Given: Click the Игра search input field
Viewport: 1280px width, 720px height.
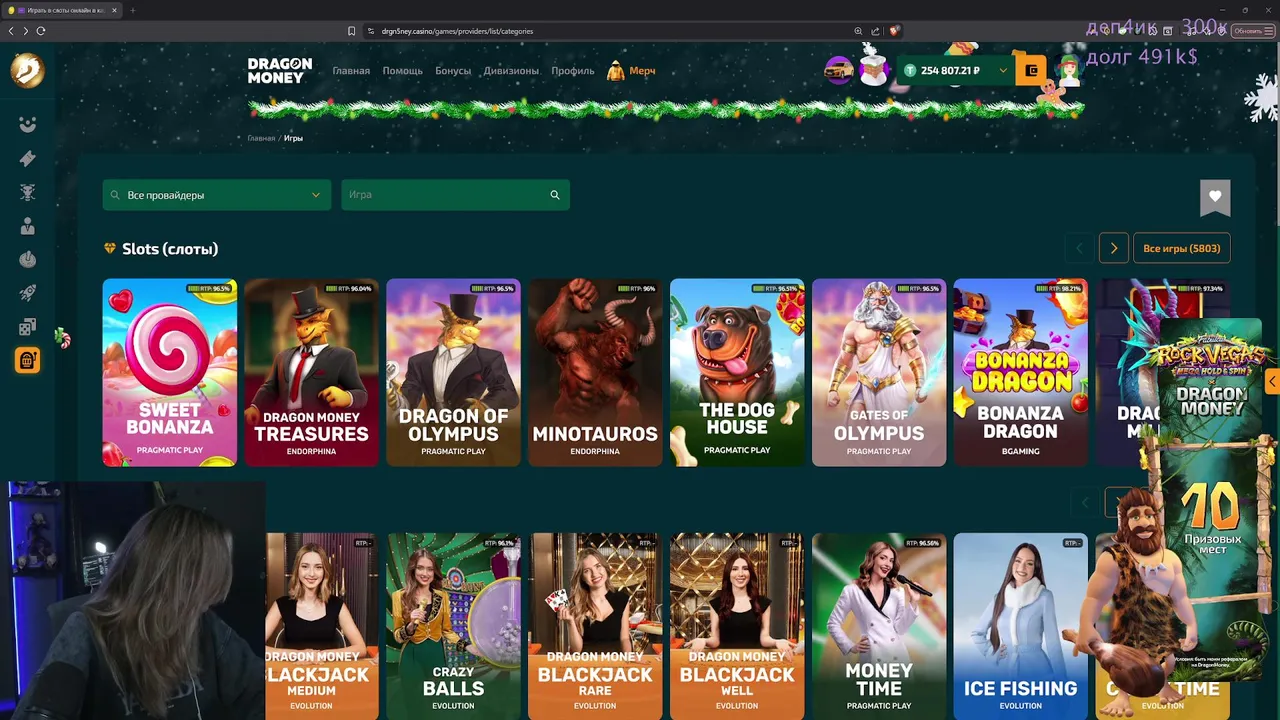Looking at the screenshot, I should (x=456, y=195).
